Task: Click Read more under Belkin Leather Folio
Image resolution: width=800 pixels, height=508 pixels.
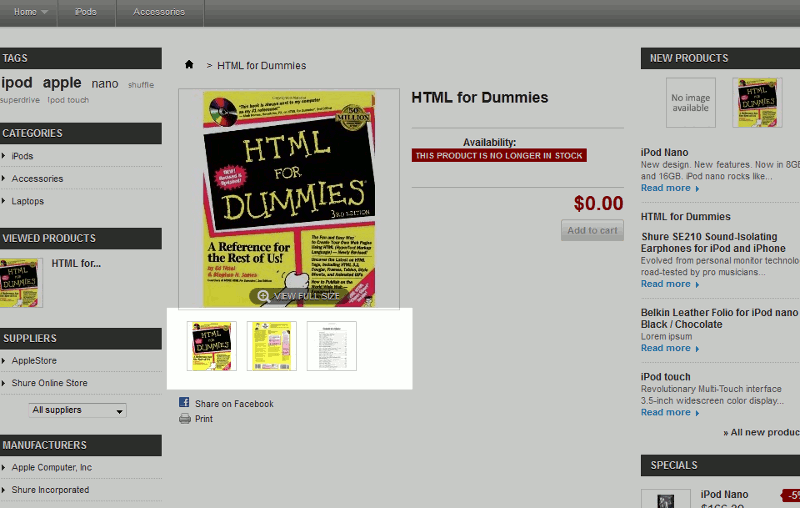Action: click(x=670, y=348)
